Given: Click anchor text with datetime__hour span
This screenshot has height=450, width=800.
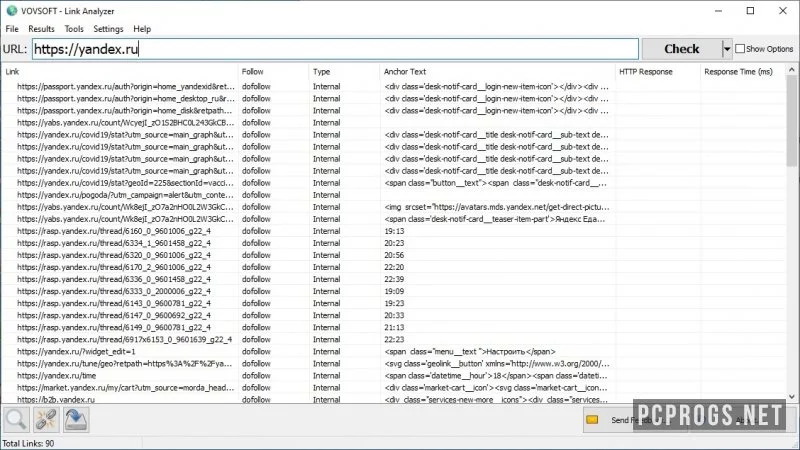Looking at the screenshot, I should [x=496, y=376].
